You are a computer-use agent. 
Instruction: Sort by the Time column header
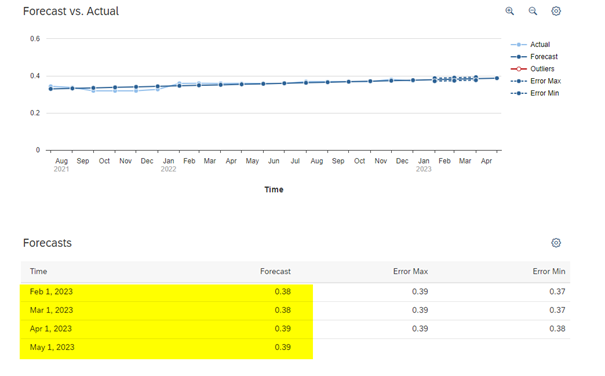pos(39,271)
